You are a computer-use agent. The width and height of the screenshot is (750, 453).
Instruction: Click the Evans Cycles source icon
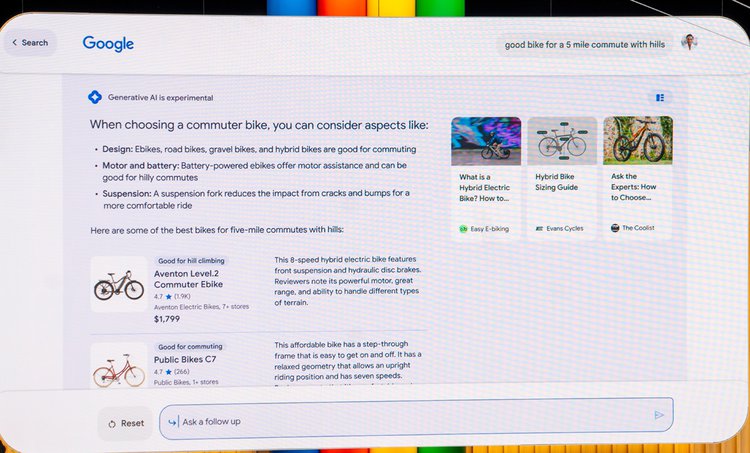(539, 229)
